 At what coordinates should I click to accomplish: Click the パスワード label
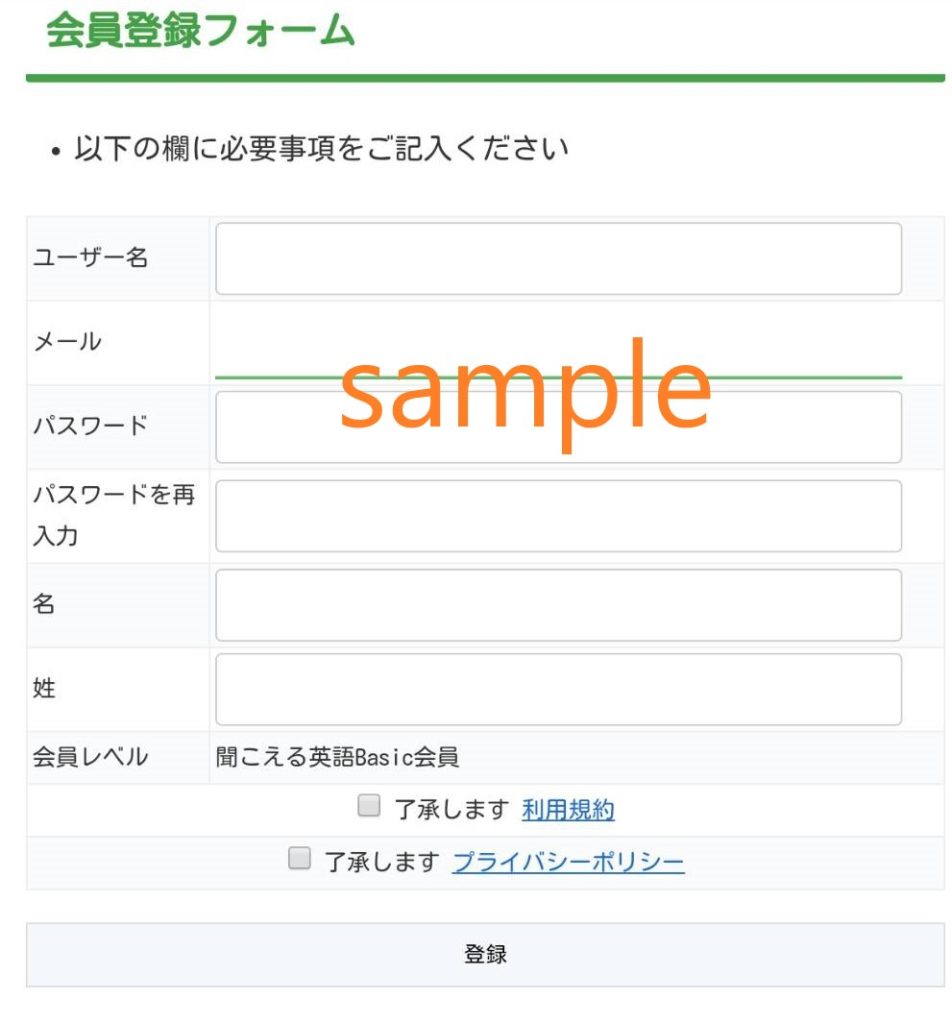click(91, 426)
